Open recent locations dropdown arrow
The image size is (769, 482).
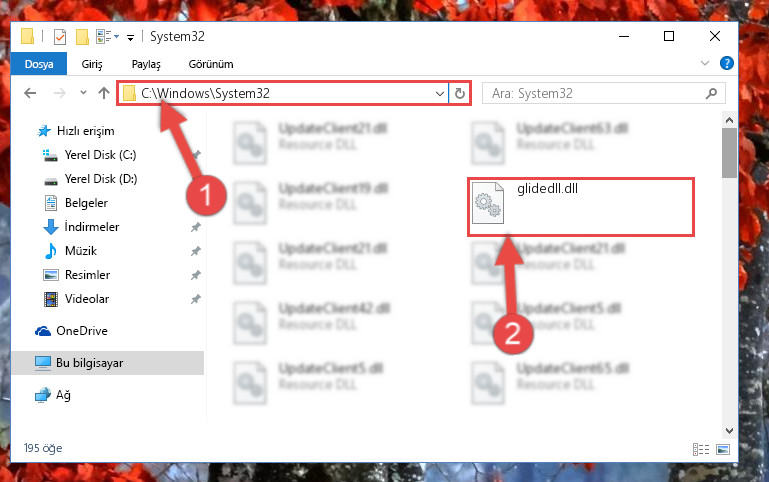[83, 93]
